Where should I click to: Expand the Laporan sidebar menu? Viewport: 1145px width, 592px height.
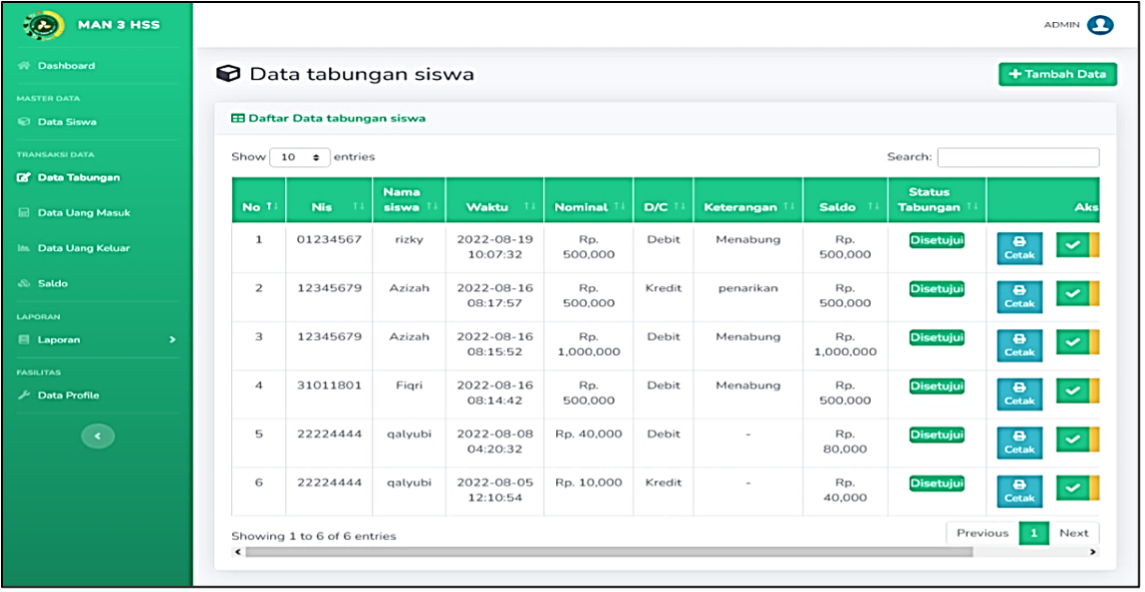(96, 339)
